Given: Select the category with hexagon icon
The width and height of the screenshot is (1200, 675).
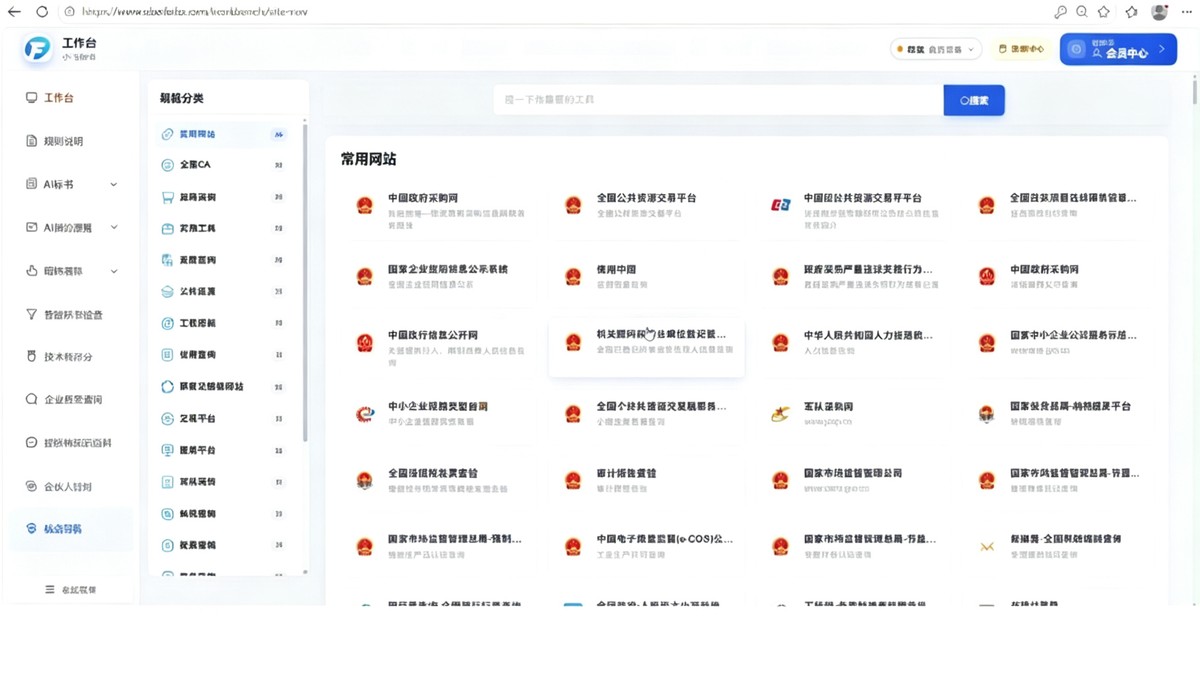Looking at the screenshot, I should click(224, 387).
